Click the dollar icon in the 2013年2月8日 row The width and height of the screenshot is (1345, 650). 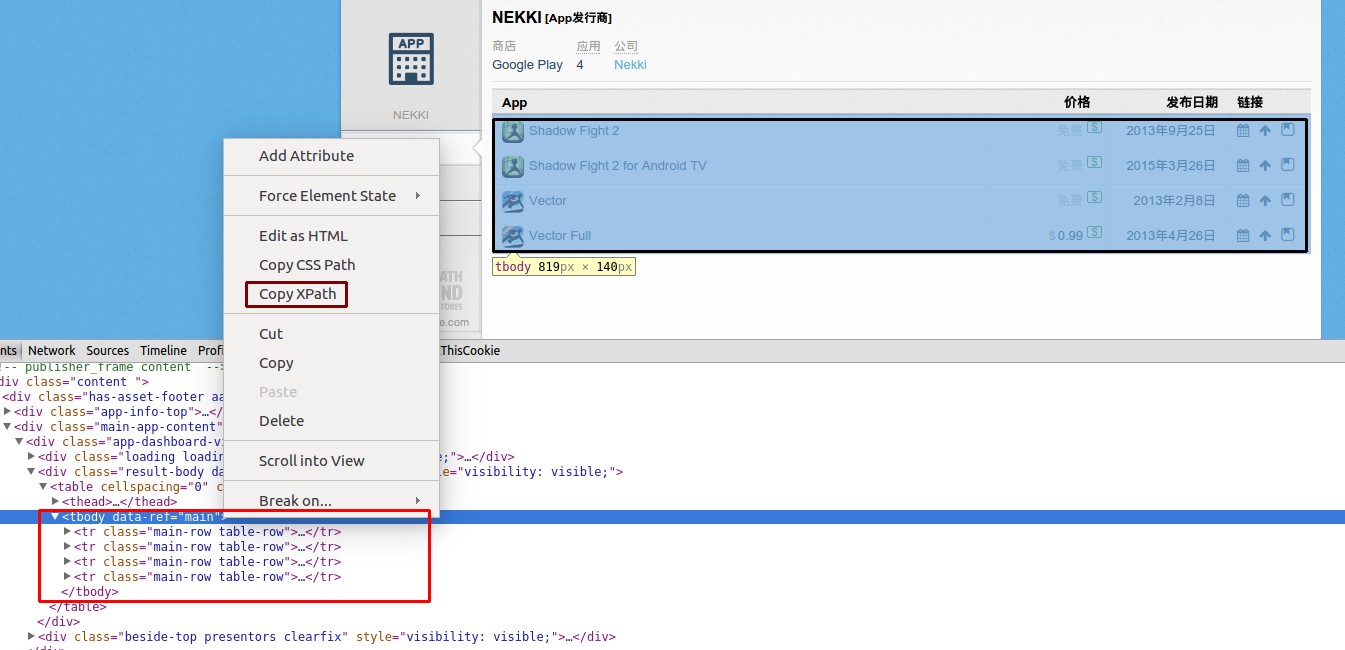[1095, 199]
